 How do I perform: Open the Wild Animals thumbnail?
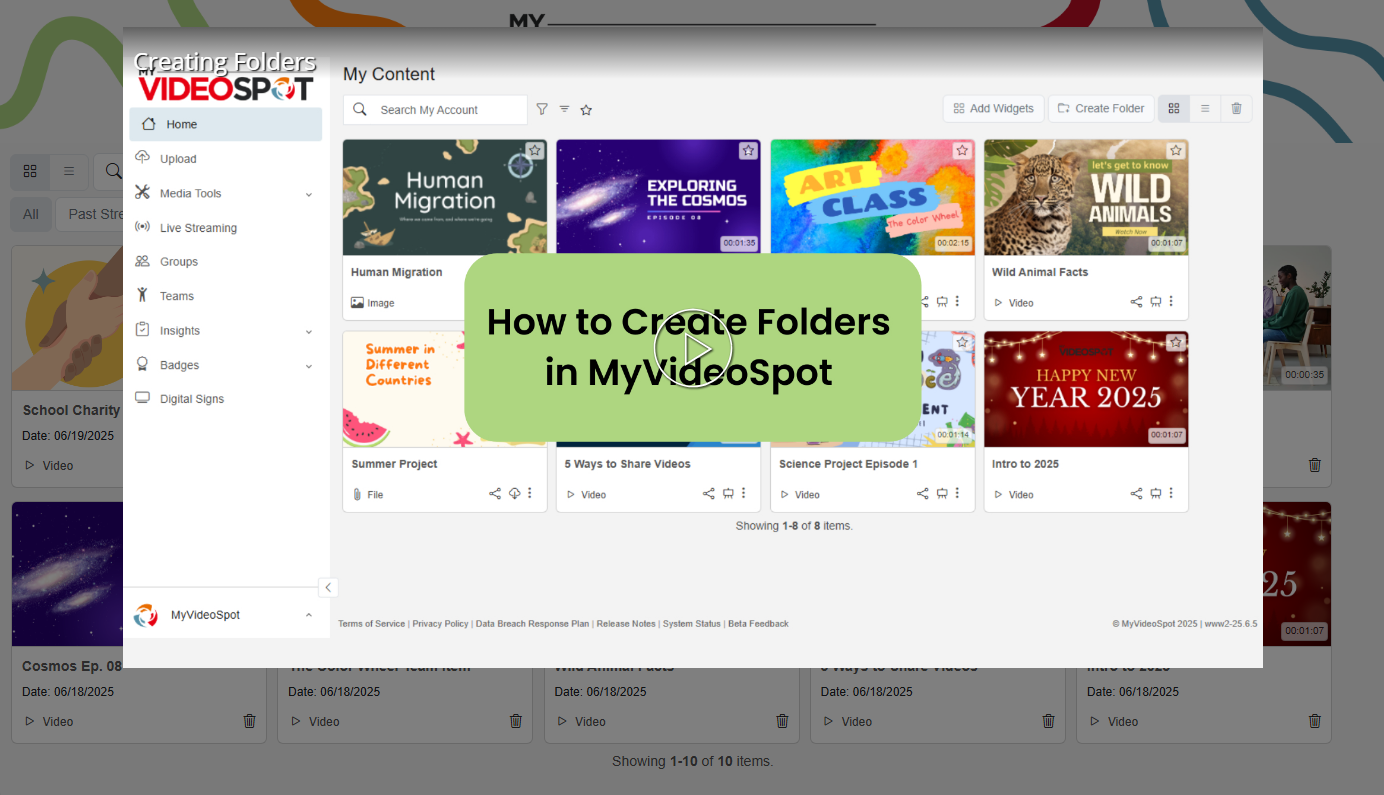coord(1086,197)
